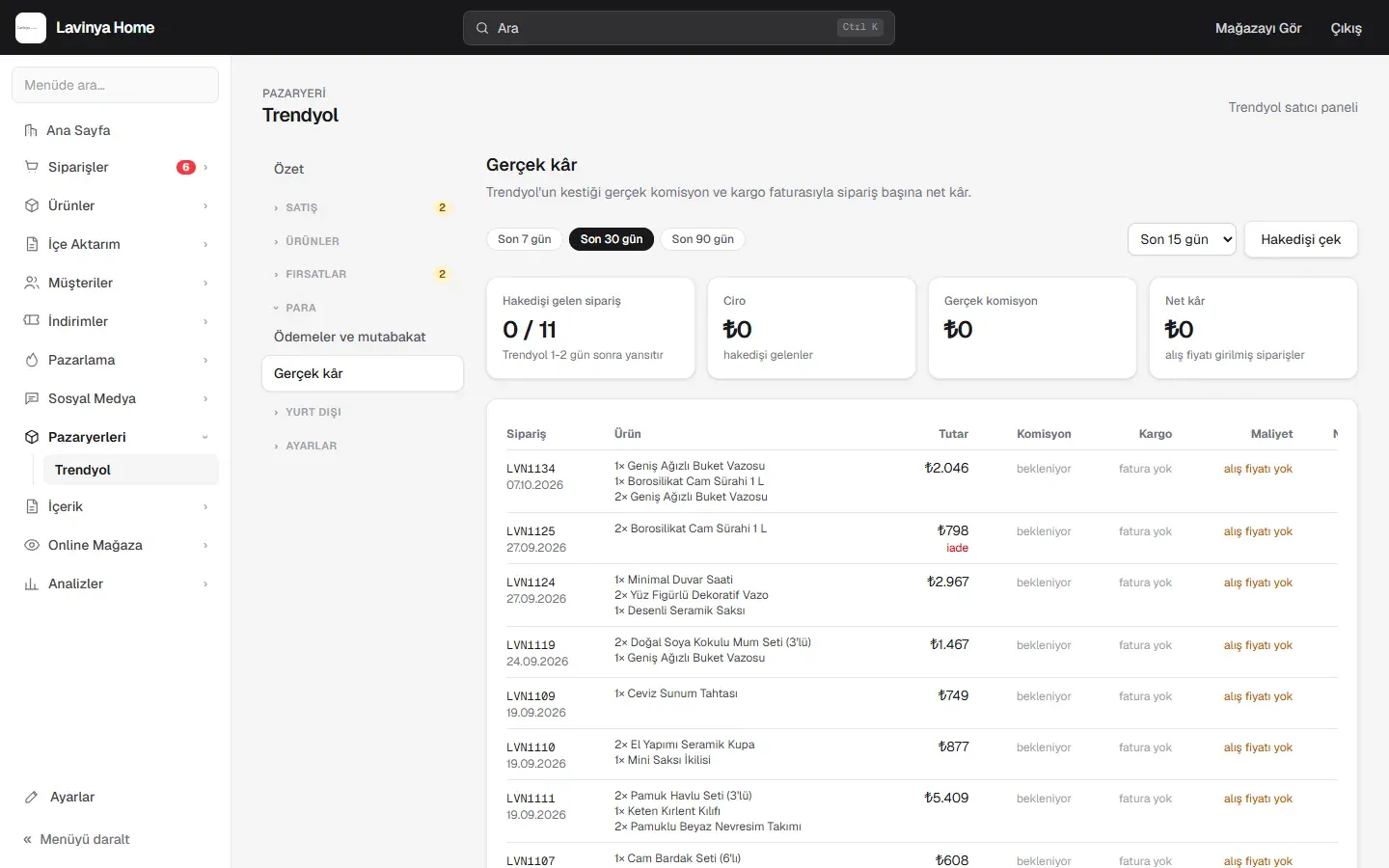The width and height of the screenshot is (1389, 868).
Task: Click the Online Mağaza eye icon
Action: [31, 545]
